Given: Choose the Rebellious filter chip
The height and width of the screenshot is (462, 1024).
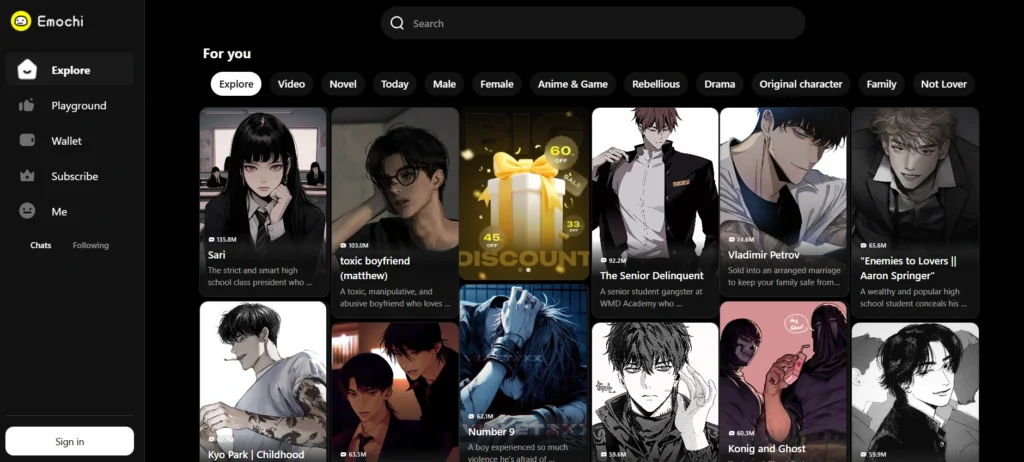Looking at the screenshot, I should pyautogui.click(x=656, y=84).
